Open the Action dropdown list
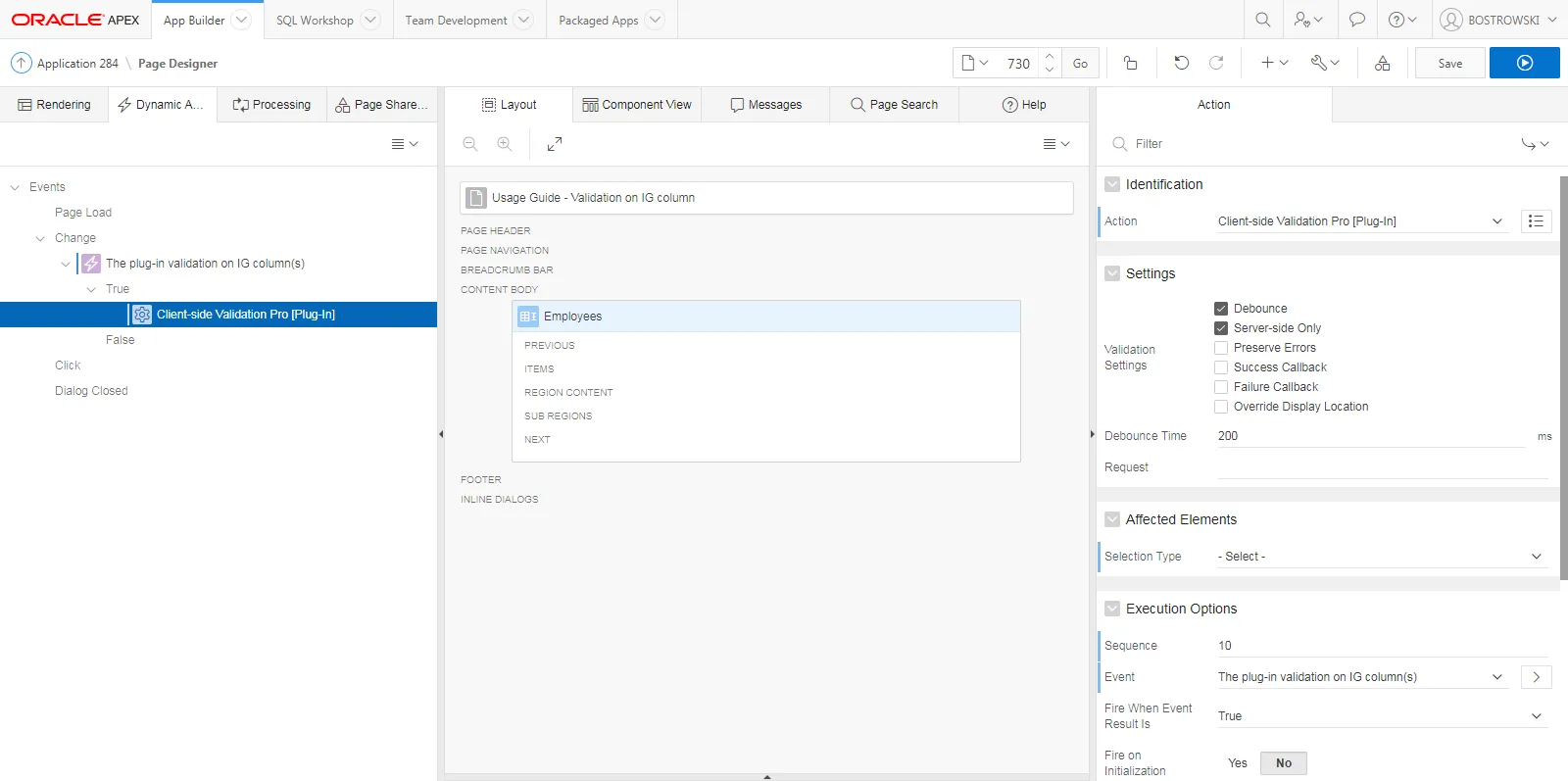The width and height of the screenshot is (1568, 781). (x=1359, y=221)
